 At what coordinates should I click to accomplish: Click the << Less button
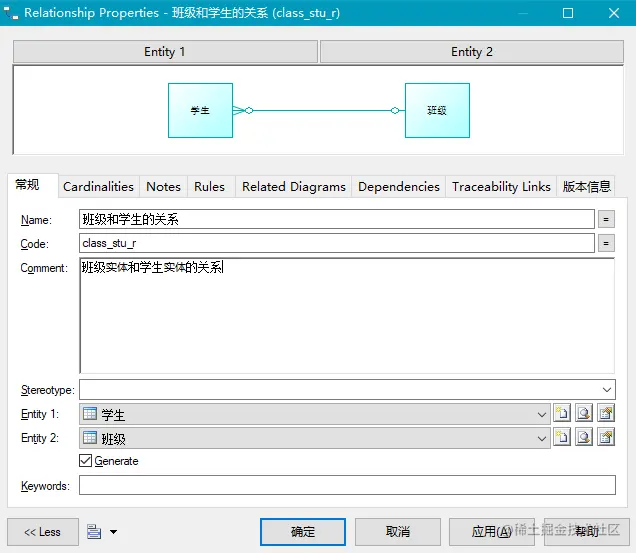click(x=43, y=531)
